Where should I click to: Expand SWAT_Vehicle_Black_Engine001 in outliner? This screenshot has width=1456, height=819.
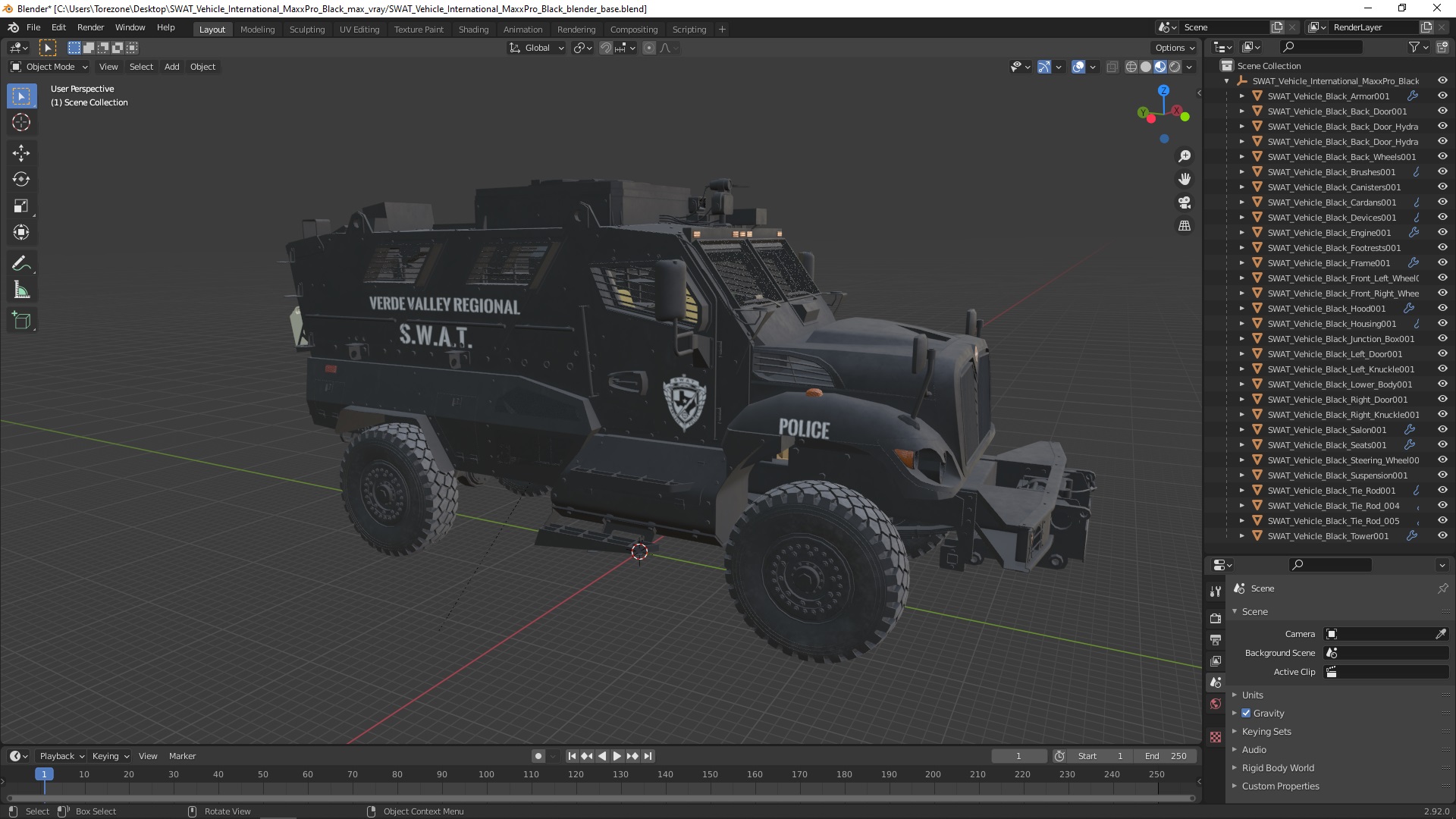point(1241,233)
